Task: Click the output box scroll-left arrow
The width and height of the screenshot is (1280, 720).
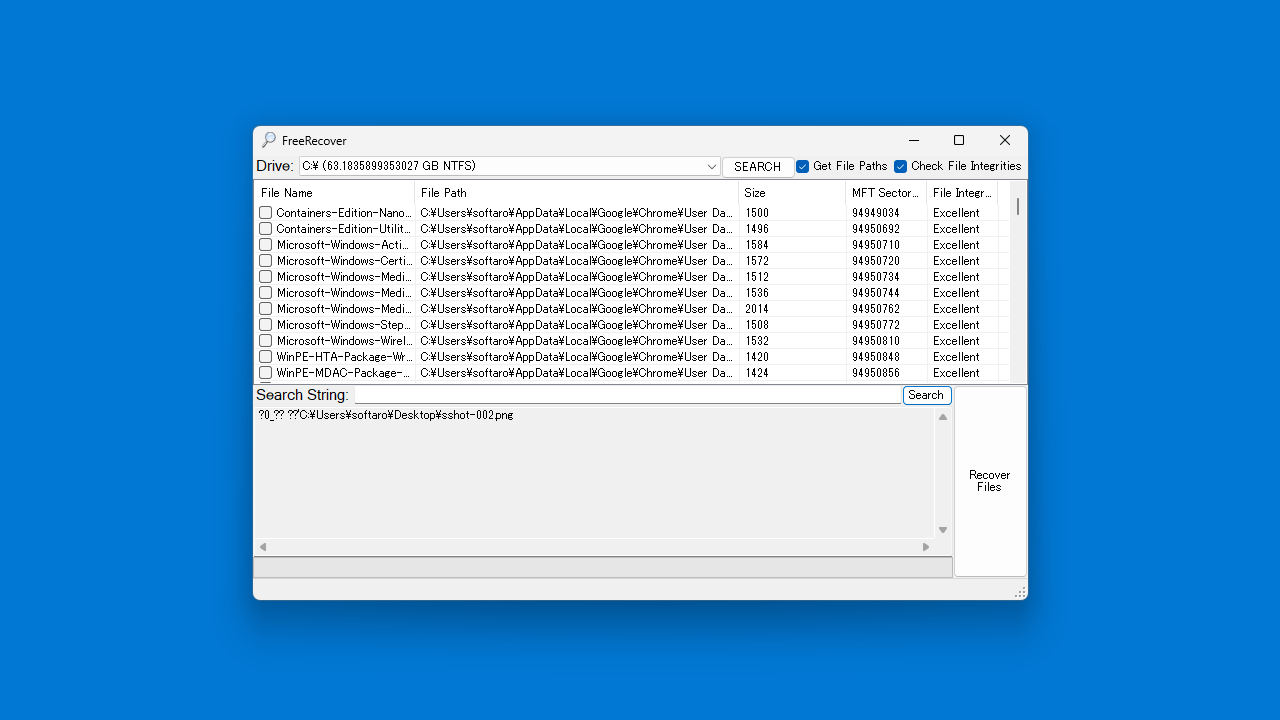Action: [x=263, y=547]
